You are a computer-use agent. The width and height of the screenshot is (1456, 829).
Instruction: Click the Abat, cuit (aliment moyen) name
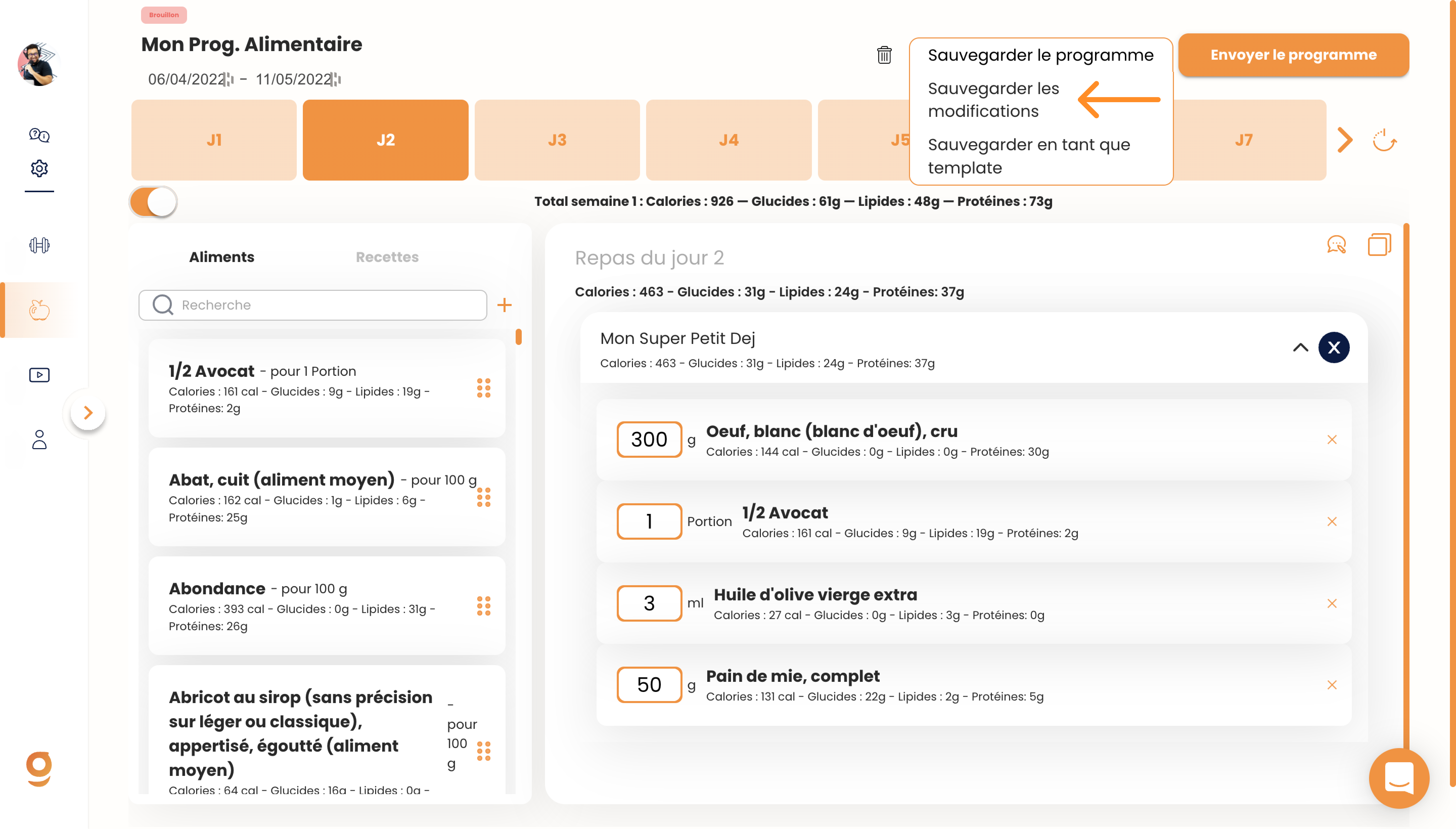(x=281, y=479)
